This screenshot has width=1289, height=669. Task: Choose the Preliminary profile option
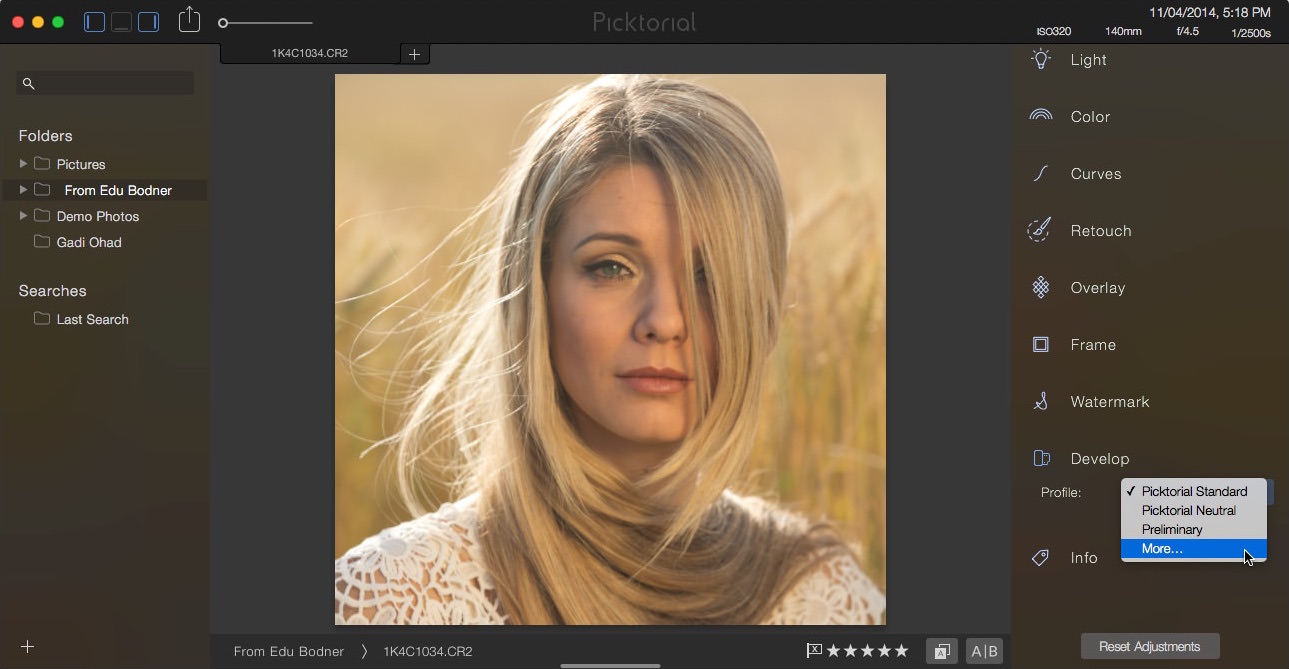pos(1194,529)
